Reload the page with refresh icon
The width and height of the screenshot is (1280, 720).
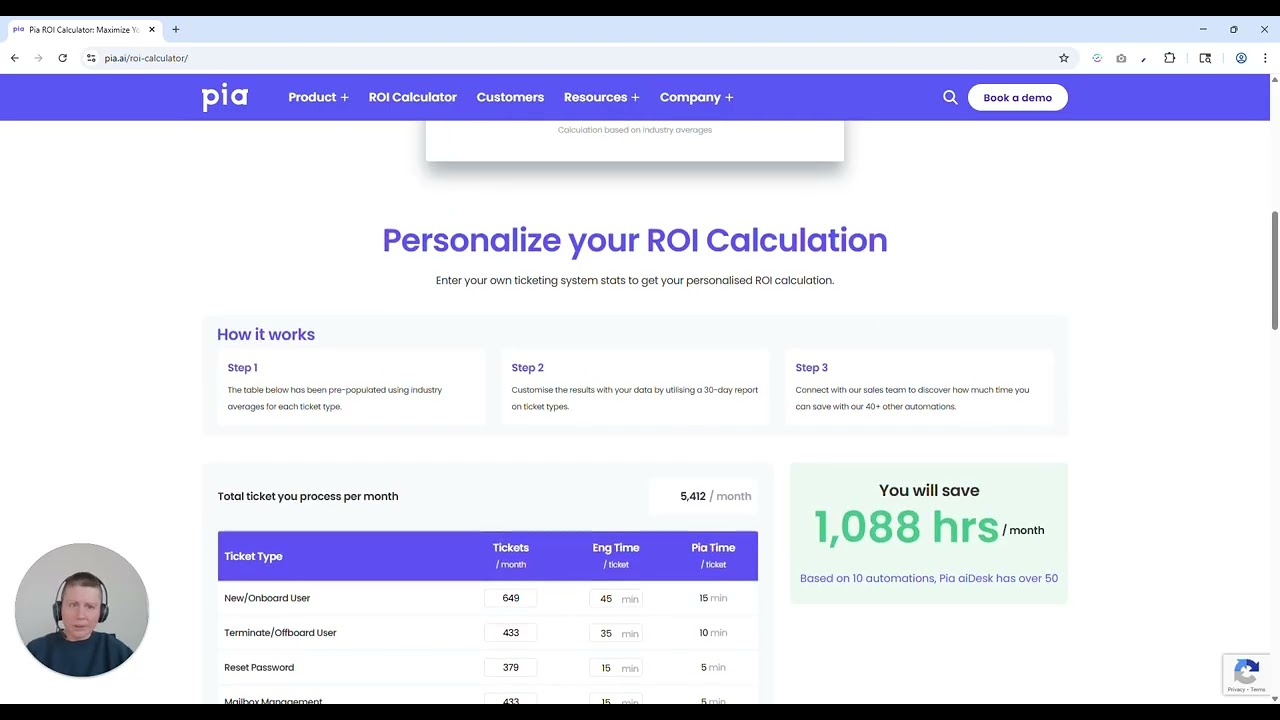click(62, 58)
